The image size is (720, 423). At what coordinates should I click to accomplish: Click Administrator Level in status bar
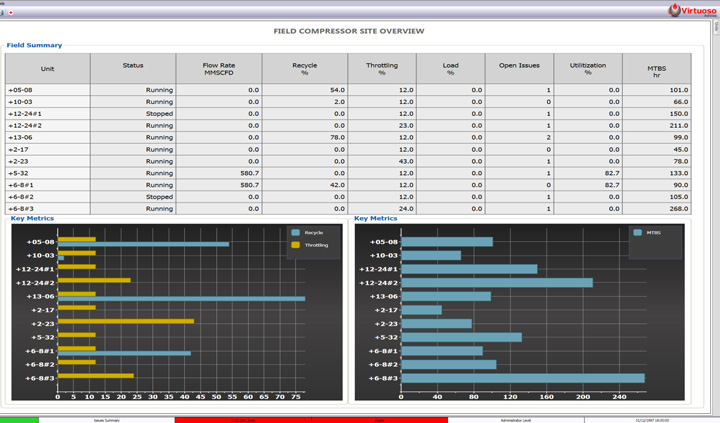(515, 420)
